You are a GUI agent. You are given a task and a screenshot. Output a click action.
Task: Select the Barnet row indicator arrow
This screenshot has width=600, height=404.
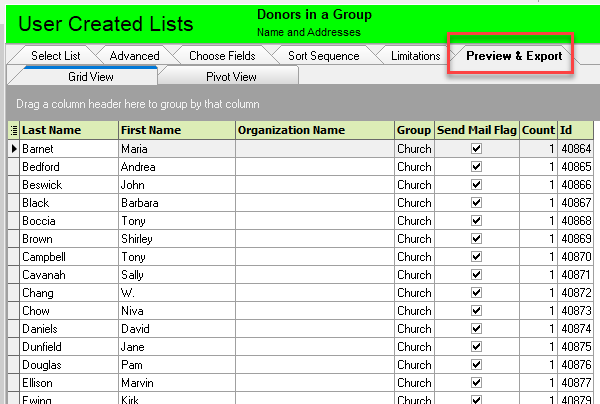pos(13,149)
